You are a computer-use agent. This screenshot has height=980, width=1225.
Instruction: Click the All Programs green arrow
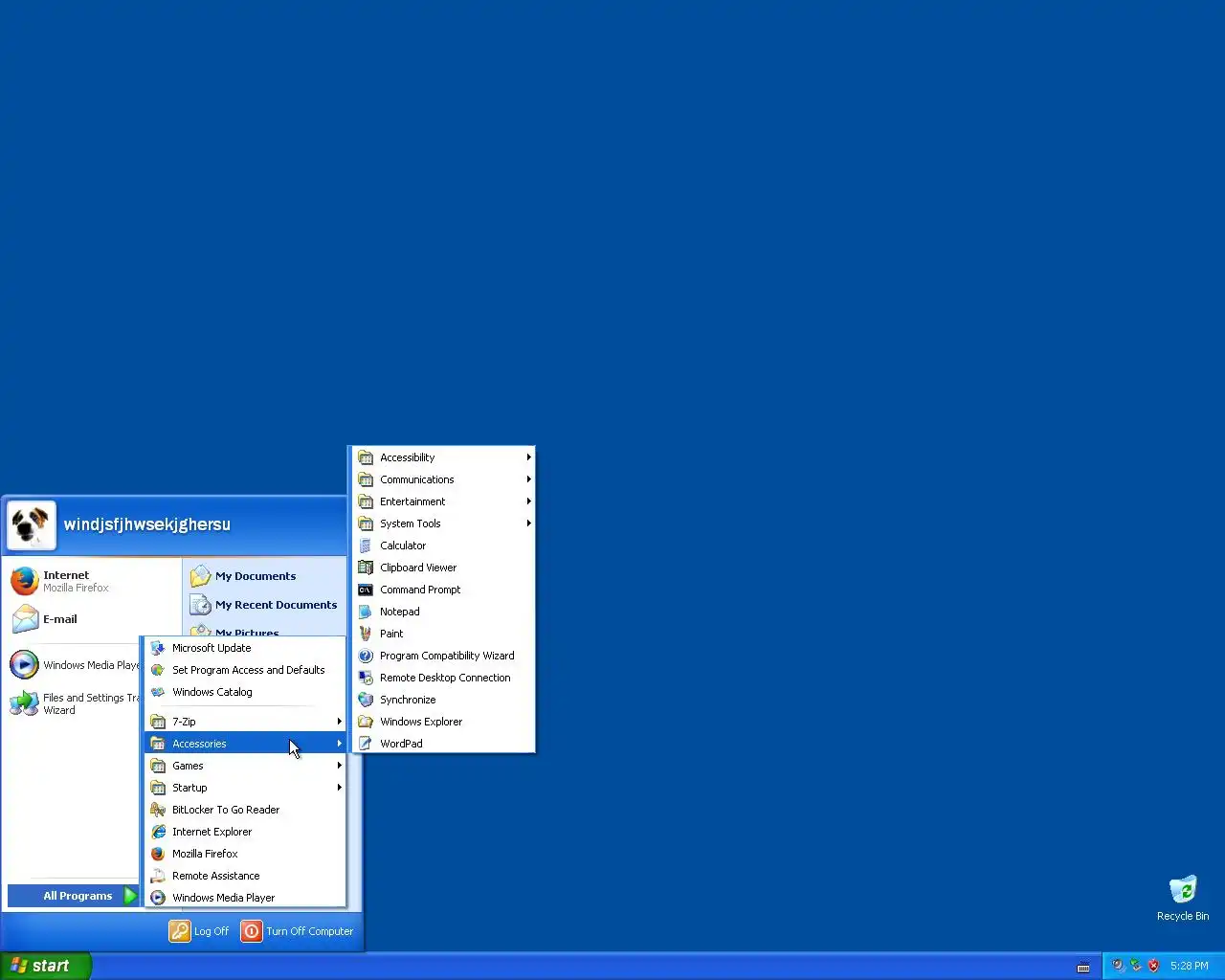(x=130, y=896)
